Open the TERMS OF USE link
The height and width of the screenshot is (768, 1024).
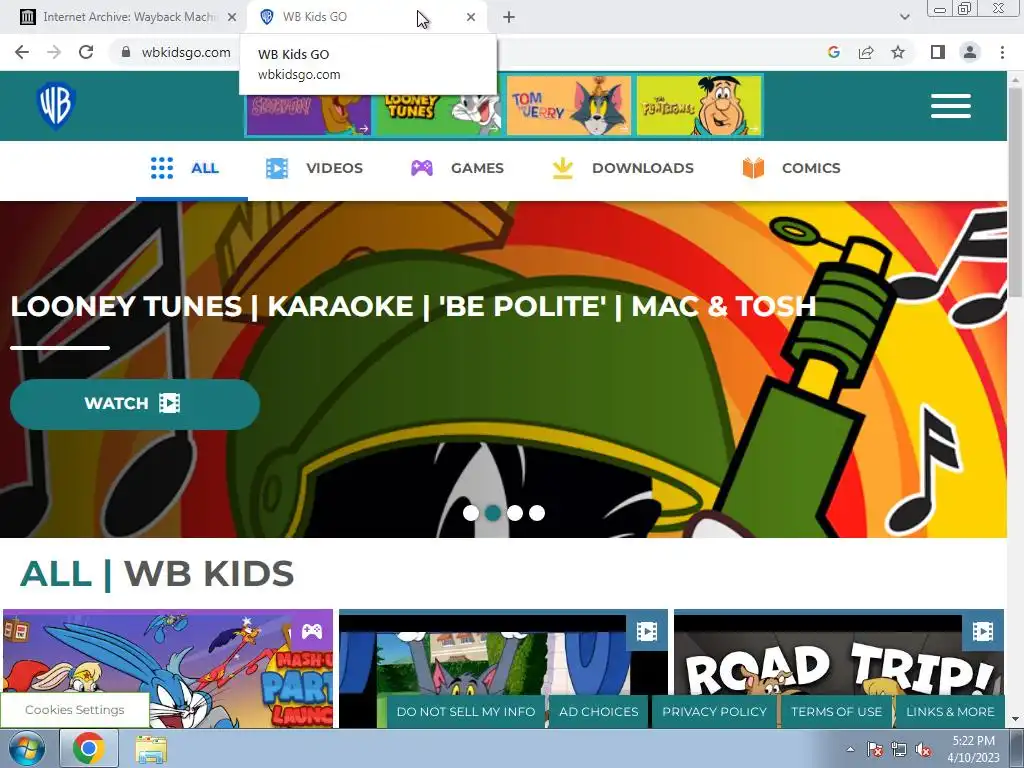[837, 712]
